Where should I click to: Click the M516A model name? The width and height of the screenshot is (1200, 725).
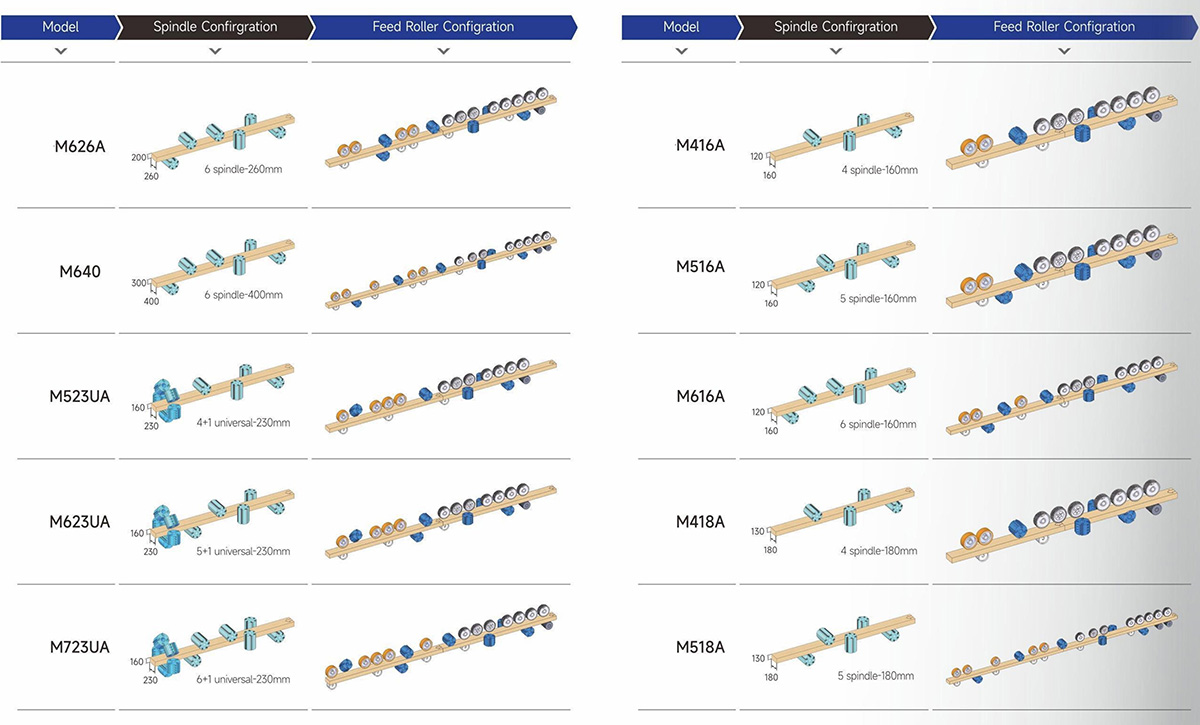(x=700, y=267)
